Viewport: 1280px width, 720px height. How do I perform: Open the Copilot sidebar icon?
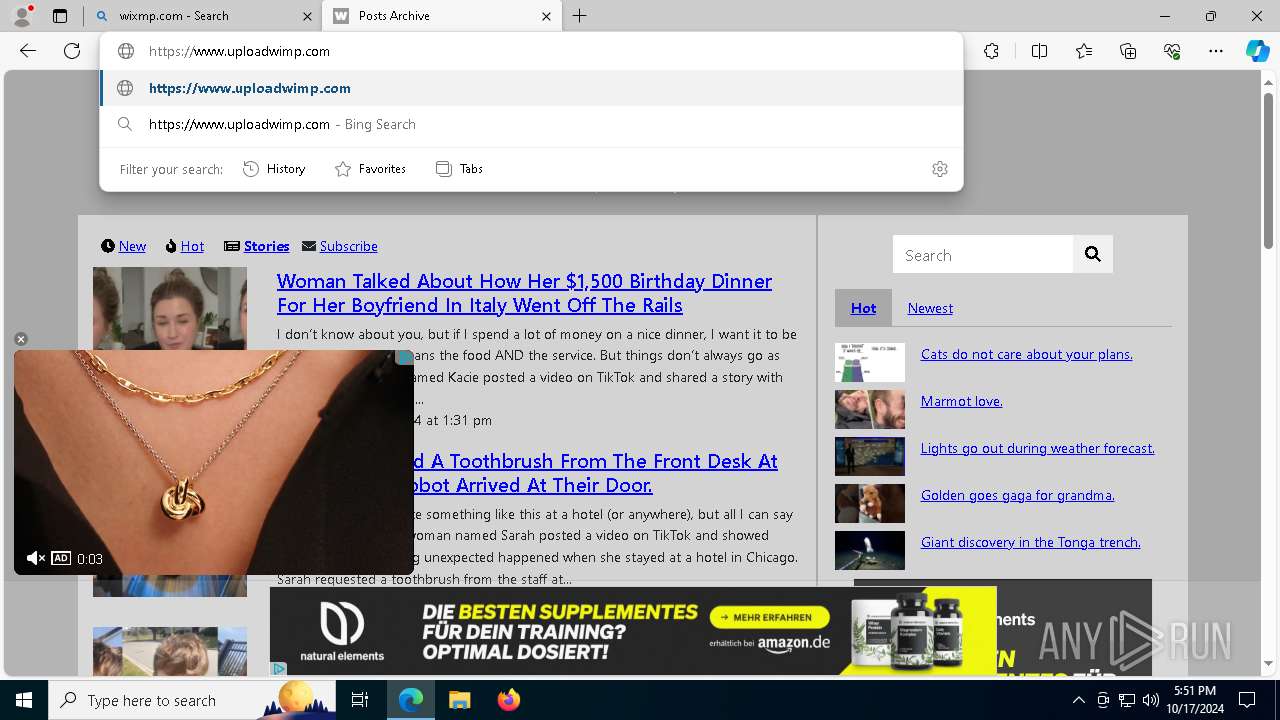(x=1257, y=51)
